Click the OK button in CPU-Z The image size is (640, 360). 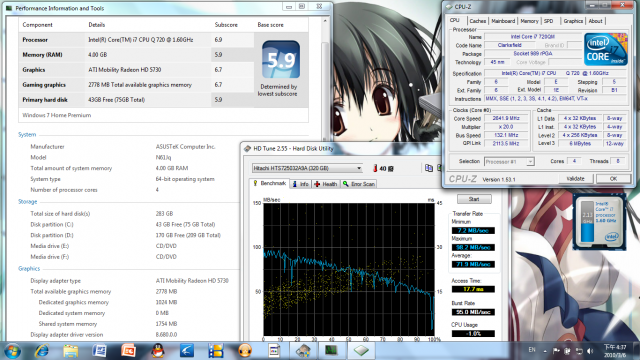click(x=613, y=179)
